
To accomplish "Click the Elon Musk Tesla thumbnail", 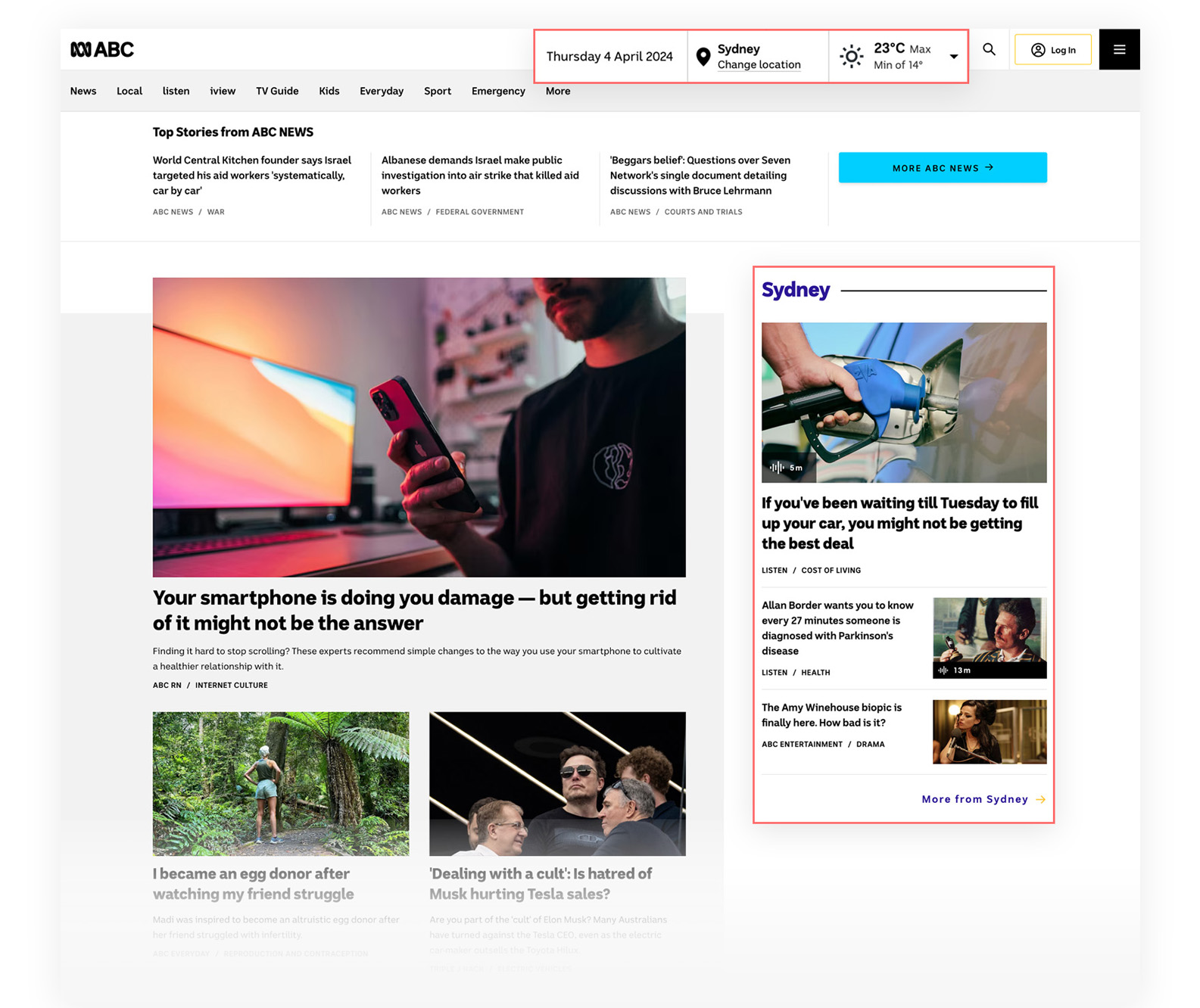I will tap(557, 783).
